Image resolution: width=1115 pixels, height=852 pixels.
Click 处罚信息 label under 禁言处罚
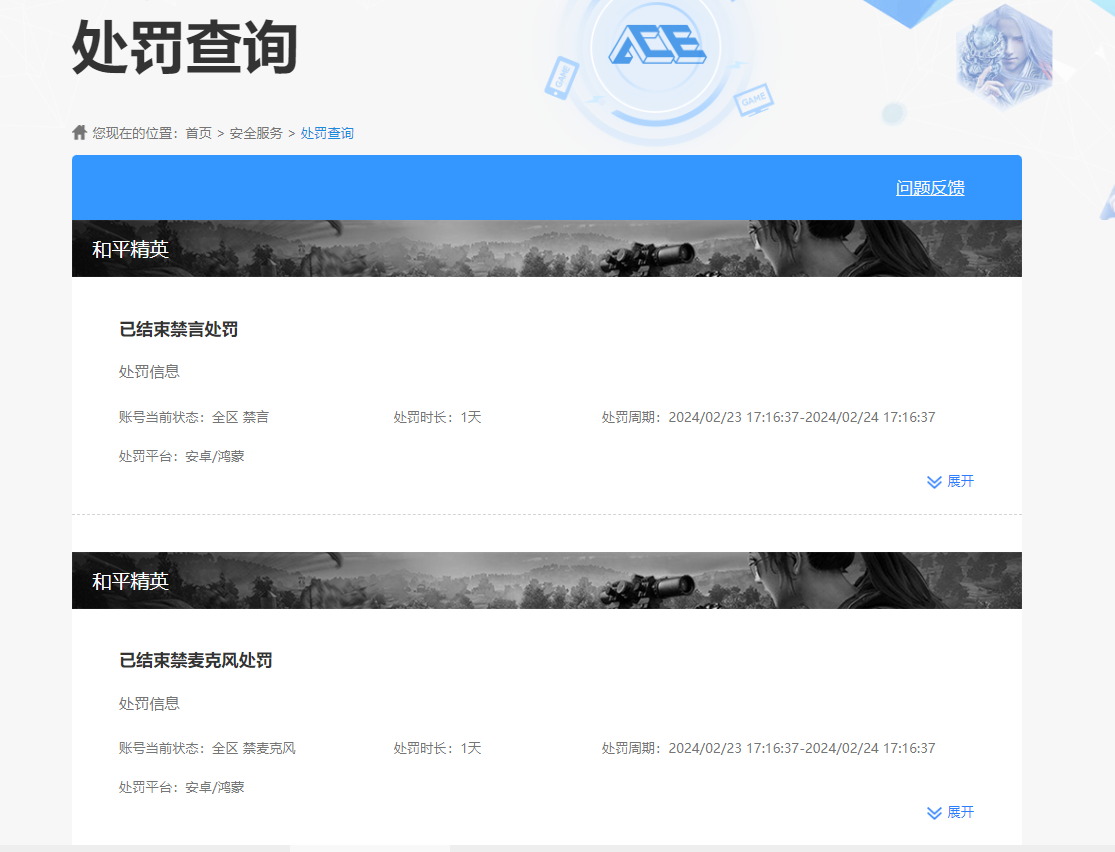coord(149,371)
